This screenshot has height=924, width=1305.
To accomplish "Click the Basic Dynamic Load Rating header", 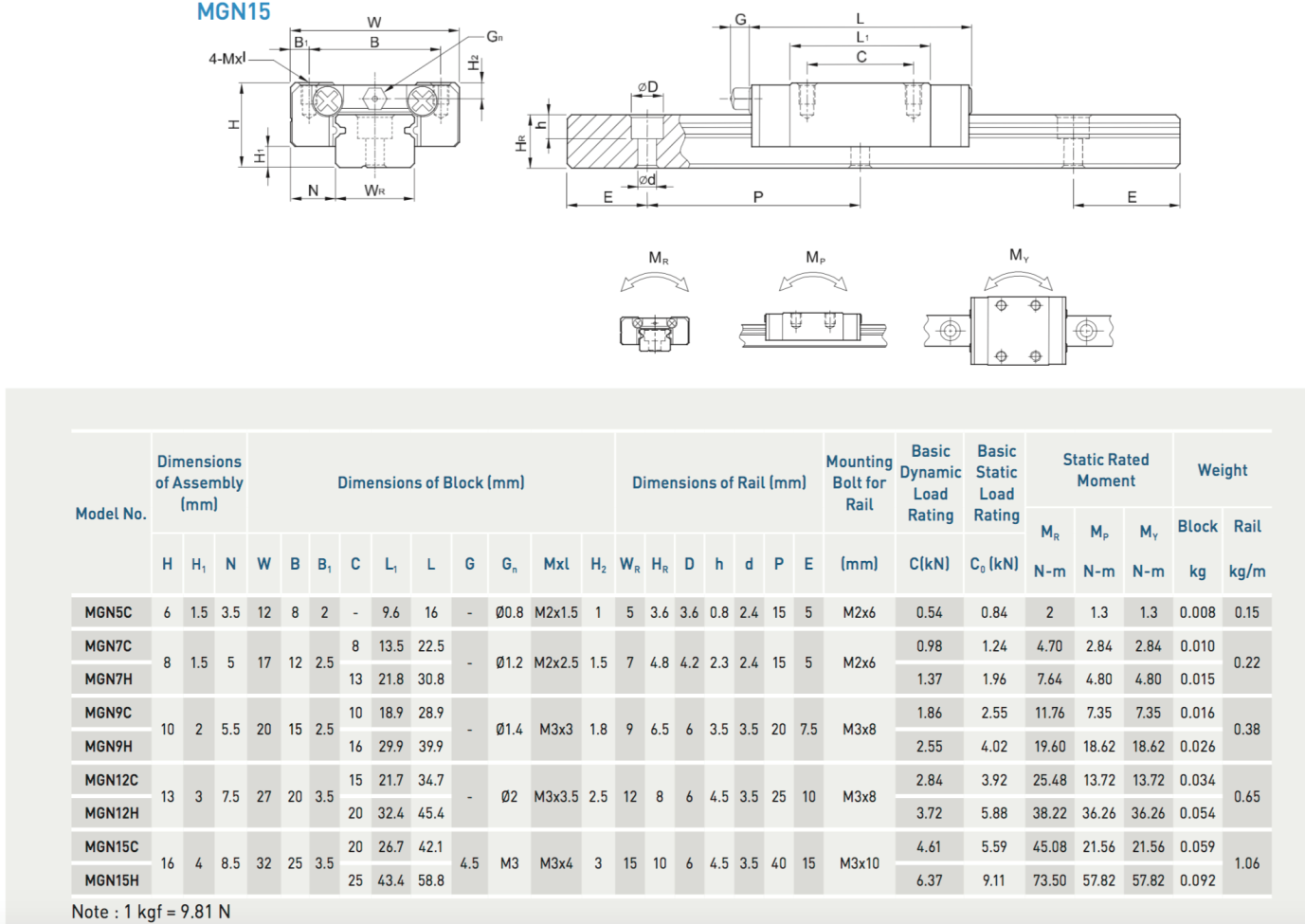I will pyautogui.click(x=931, y=483).
